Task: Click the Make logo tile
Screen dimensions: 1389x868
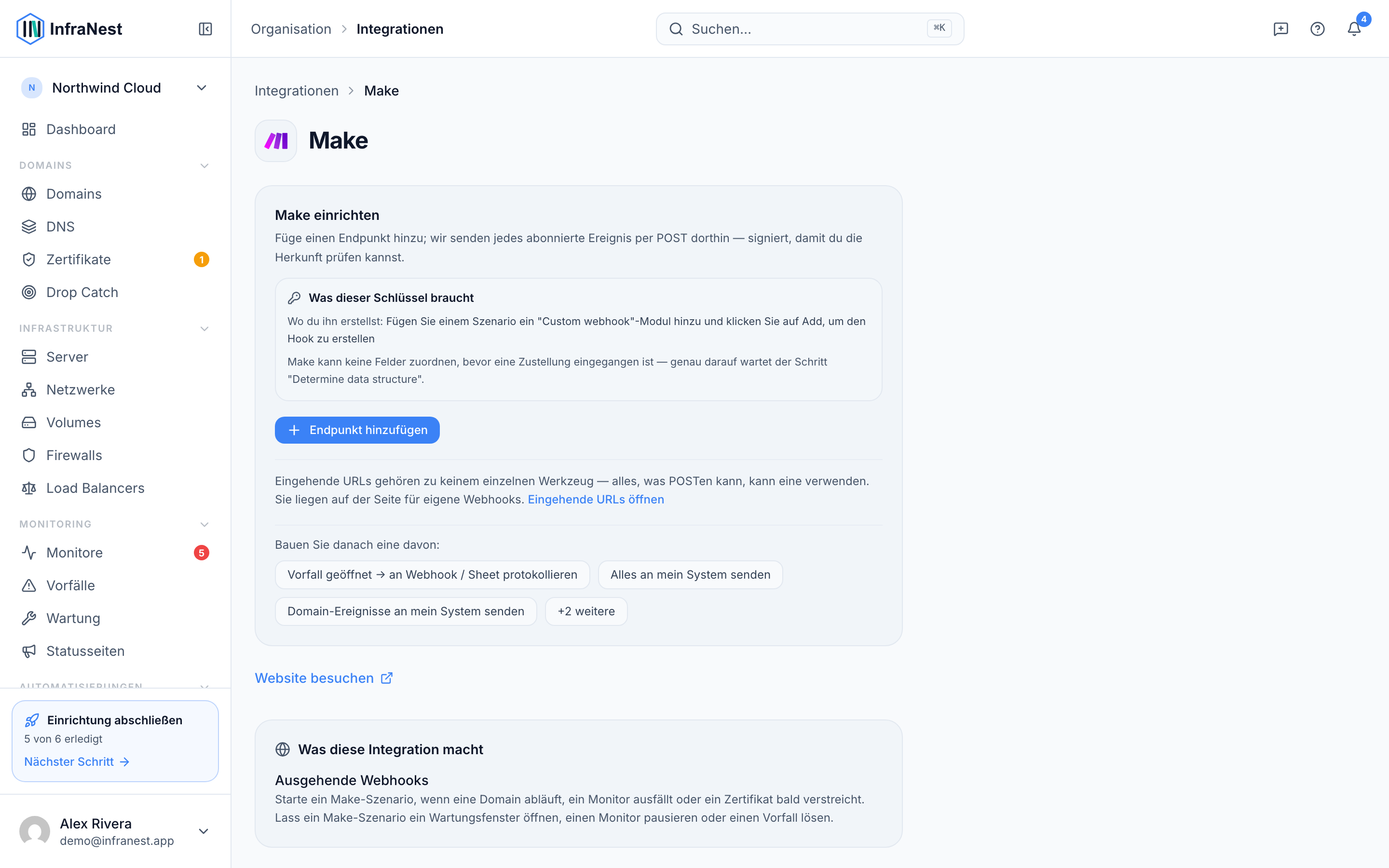Action: [276, 141]
